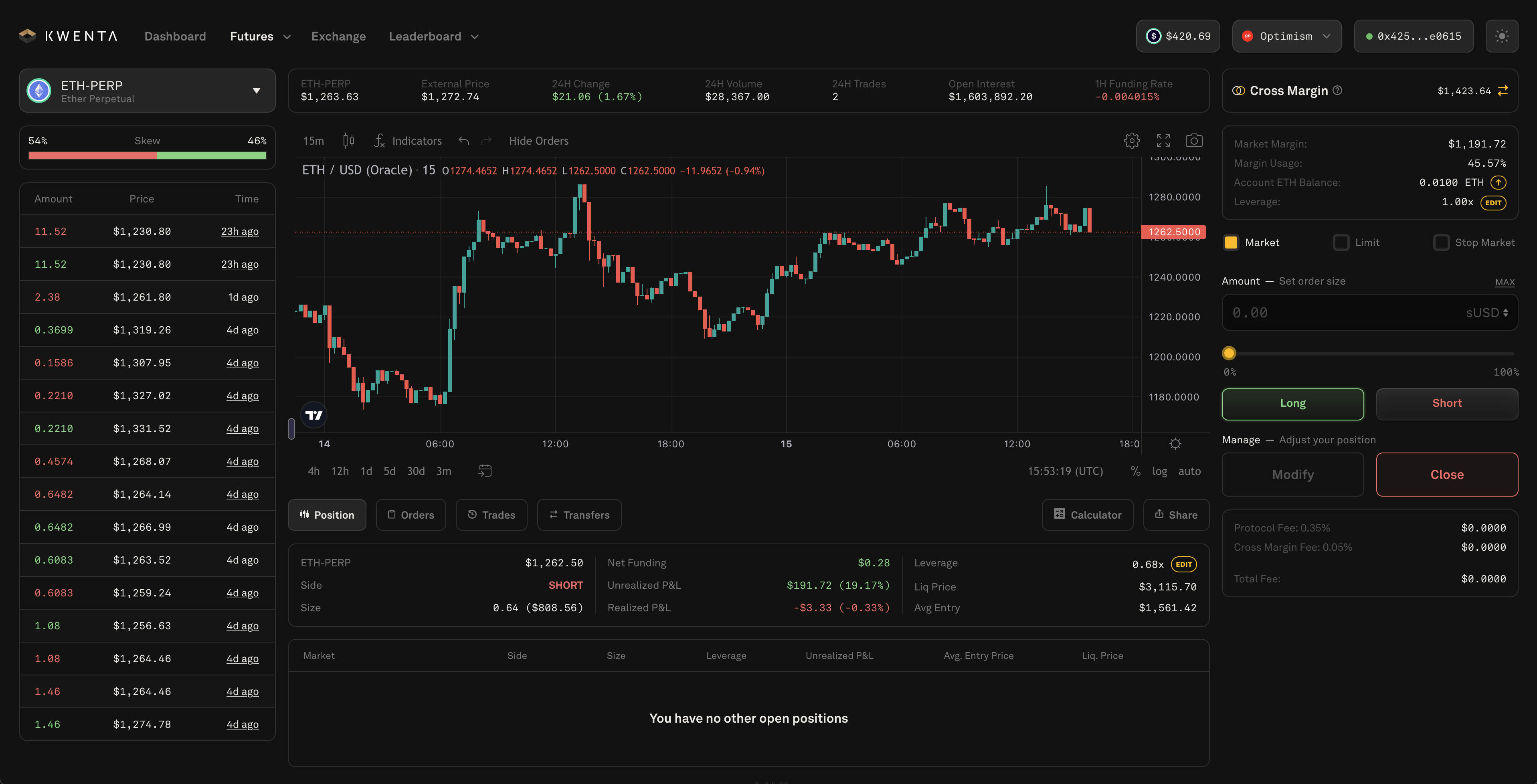Open Futures menu dropdown
Viewport: 1537px width, 784px height.
260,36
